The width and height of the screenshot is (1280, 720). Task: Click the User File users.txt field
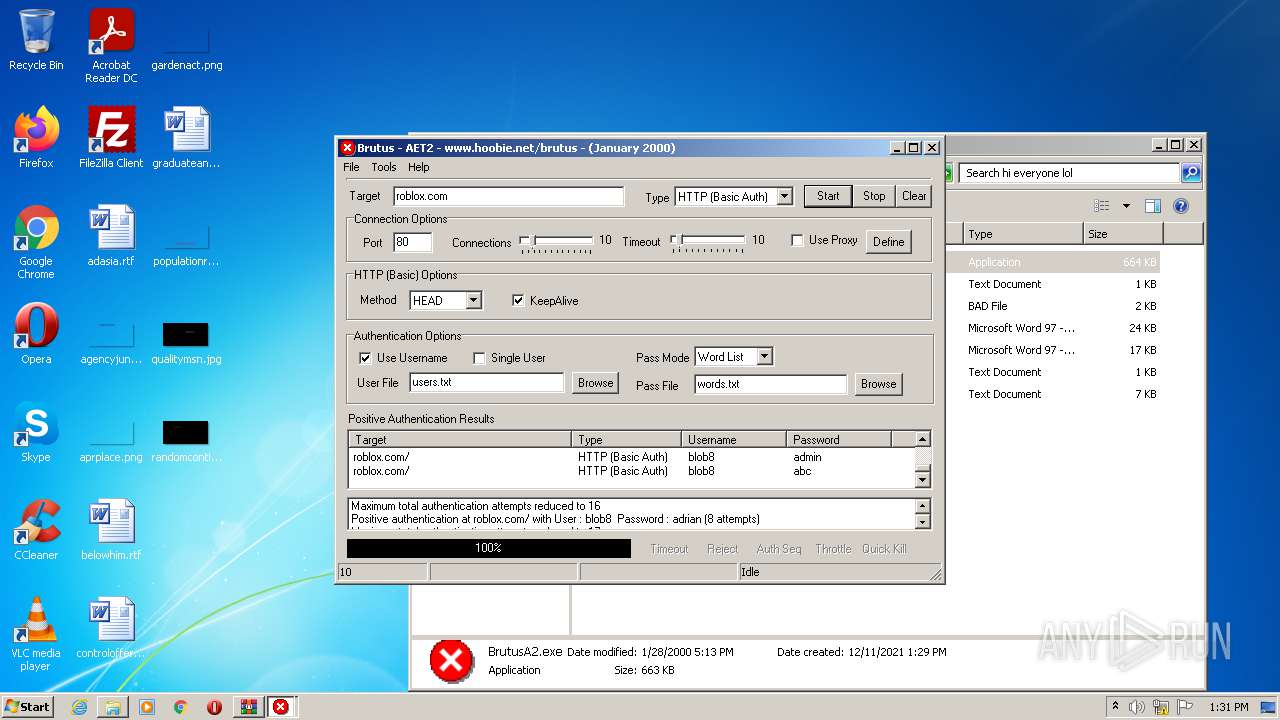[x=487, y=382]
